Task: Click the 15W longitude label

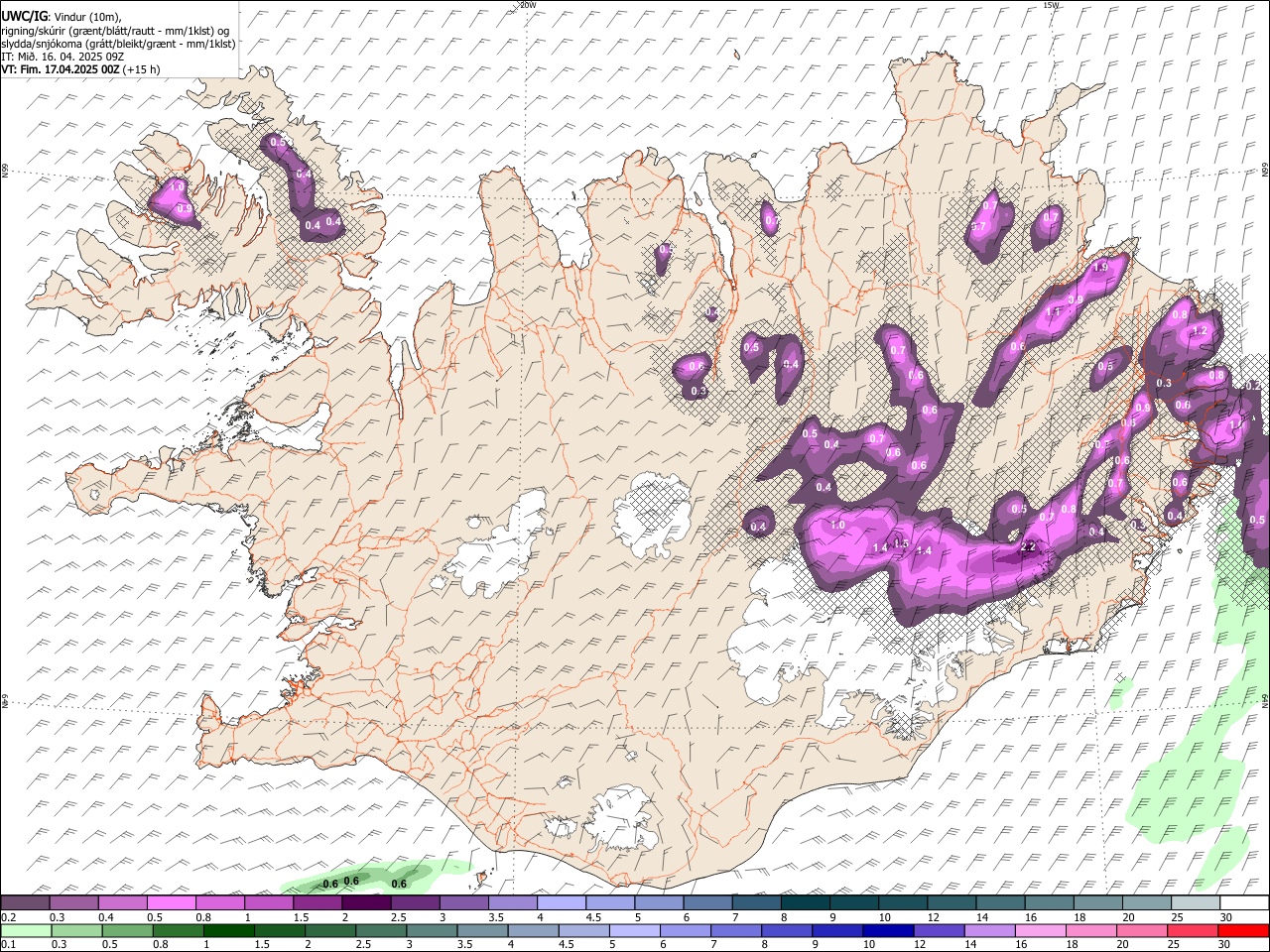Action: pyautogui.click(x=1052, y=5)
